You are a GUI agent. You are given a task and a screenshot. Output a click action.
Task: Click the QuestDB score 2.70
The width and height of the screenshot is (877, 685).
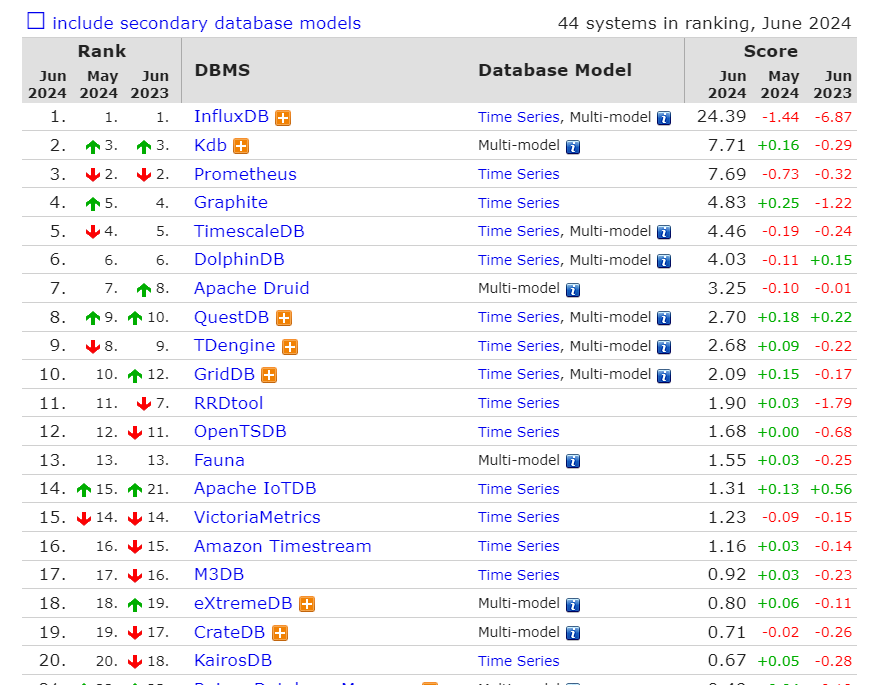tap(727, 317)
